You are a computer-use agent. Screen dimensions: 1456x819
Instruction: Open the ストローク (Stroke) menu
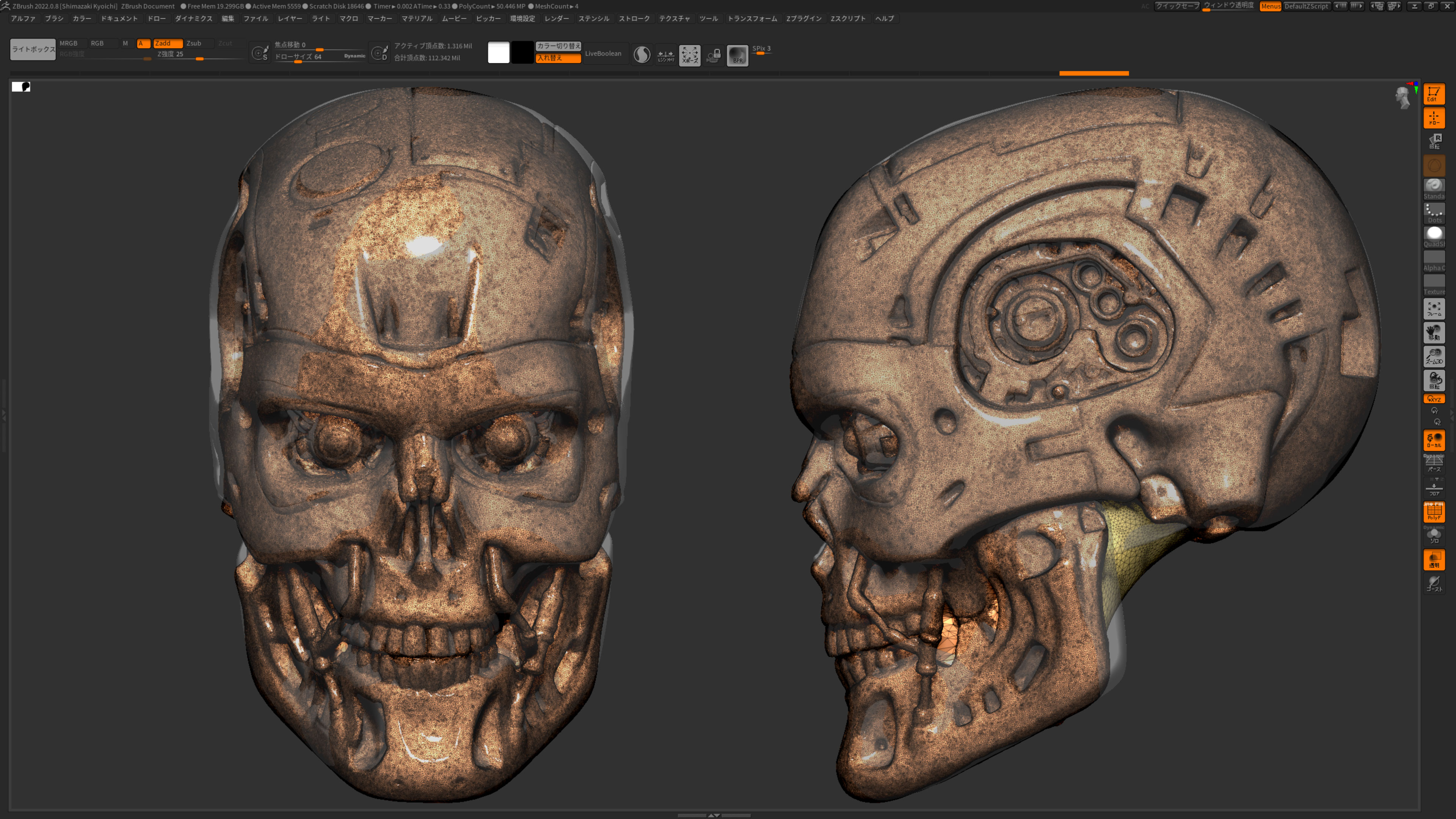pyautogui.click(x=634, y=19)
